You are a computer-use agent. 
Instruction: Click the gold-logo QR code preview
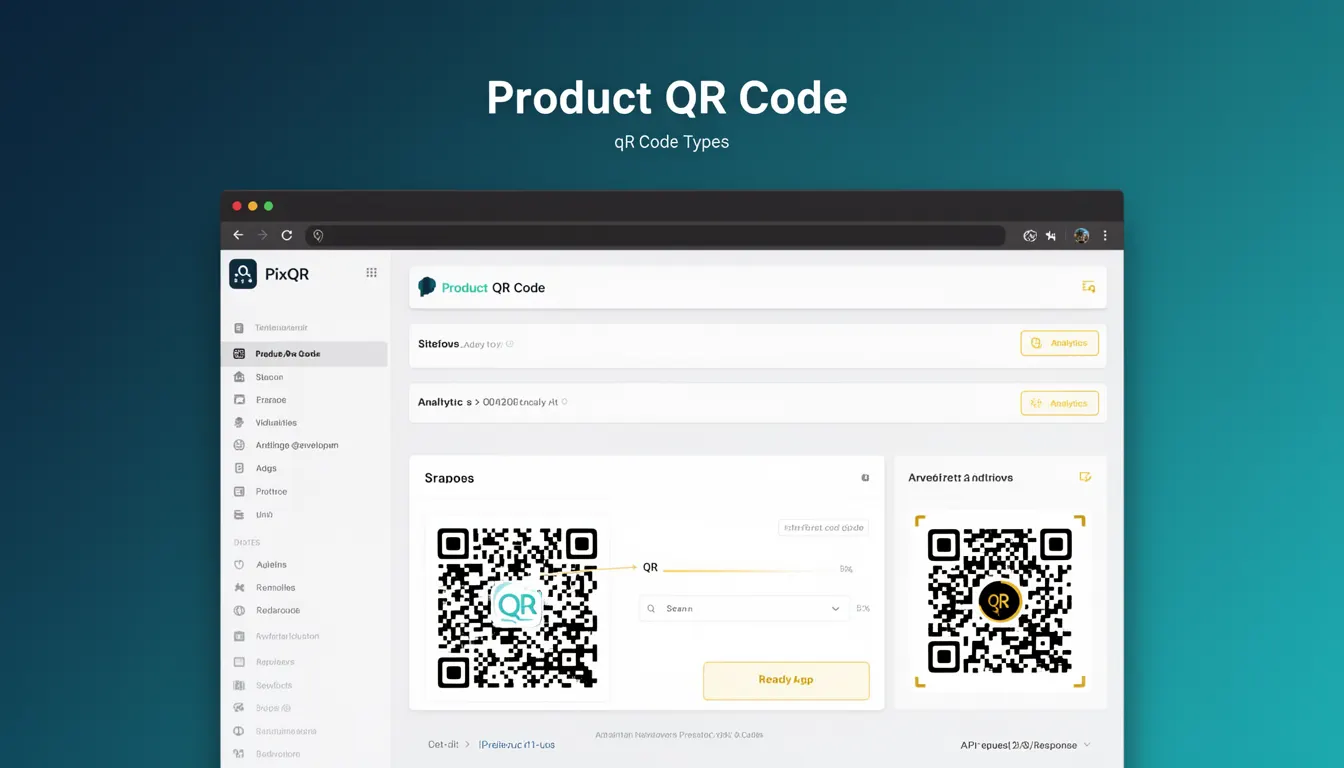(1000, 601)
